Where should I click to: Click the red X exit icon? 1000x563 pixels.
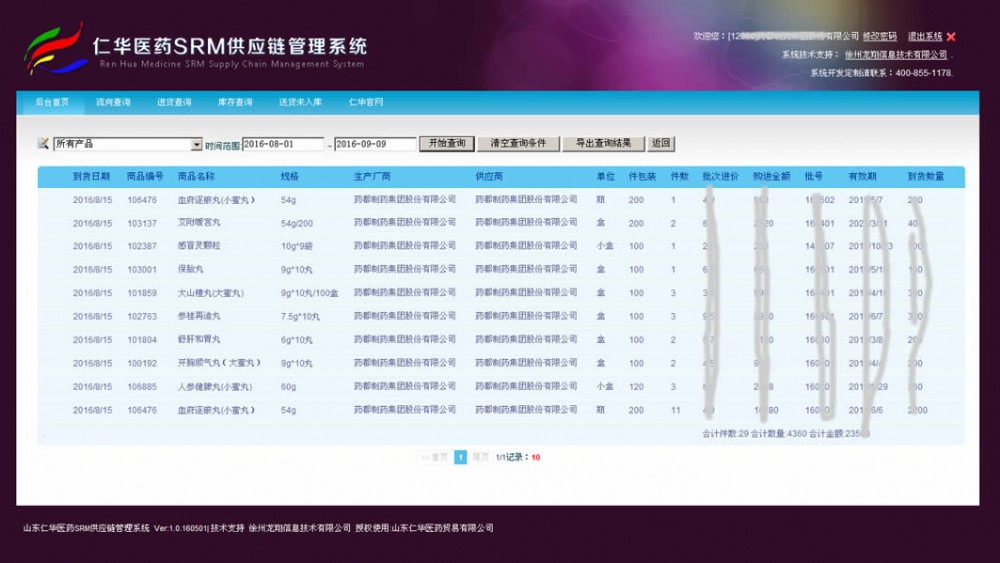951,37
